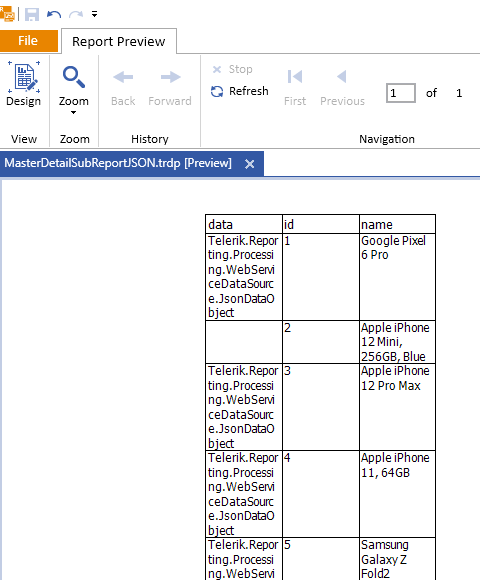Screen dimensions: 480x580
Task: Click the JsonDataObject cell in row 4
Action: coord(244,494)
